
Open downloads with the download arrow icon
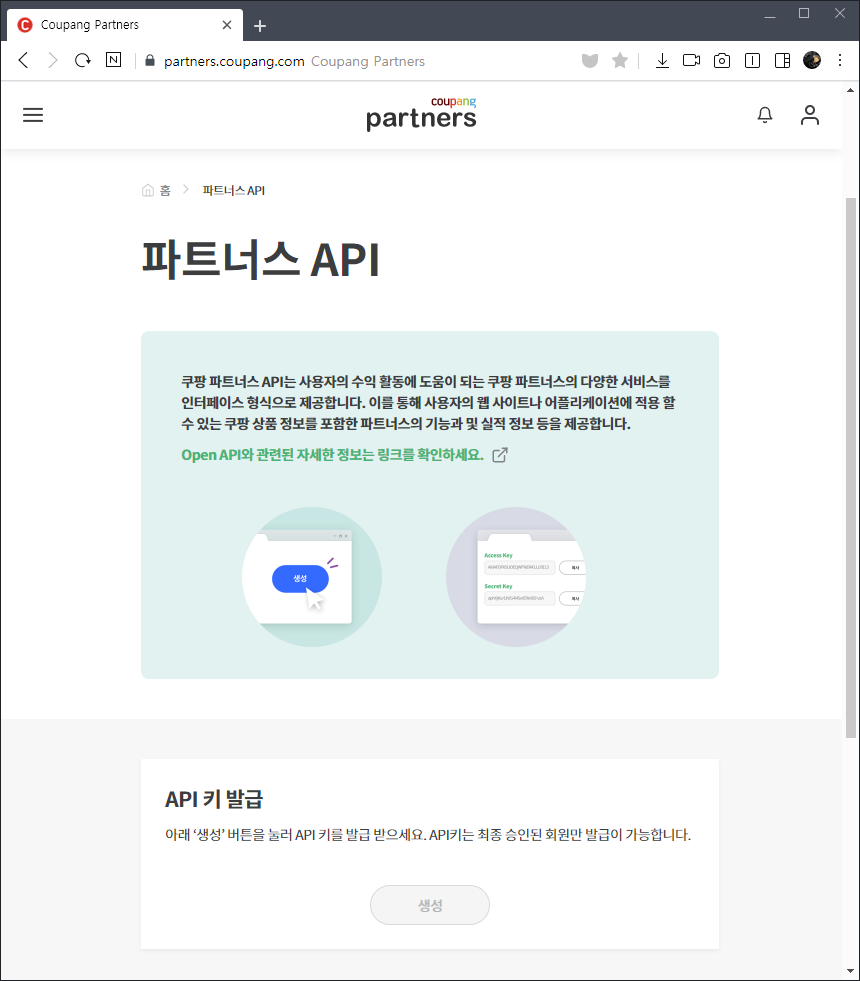662,61
